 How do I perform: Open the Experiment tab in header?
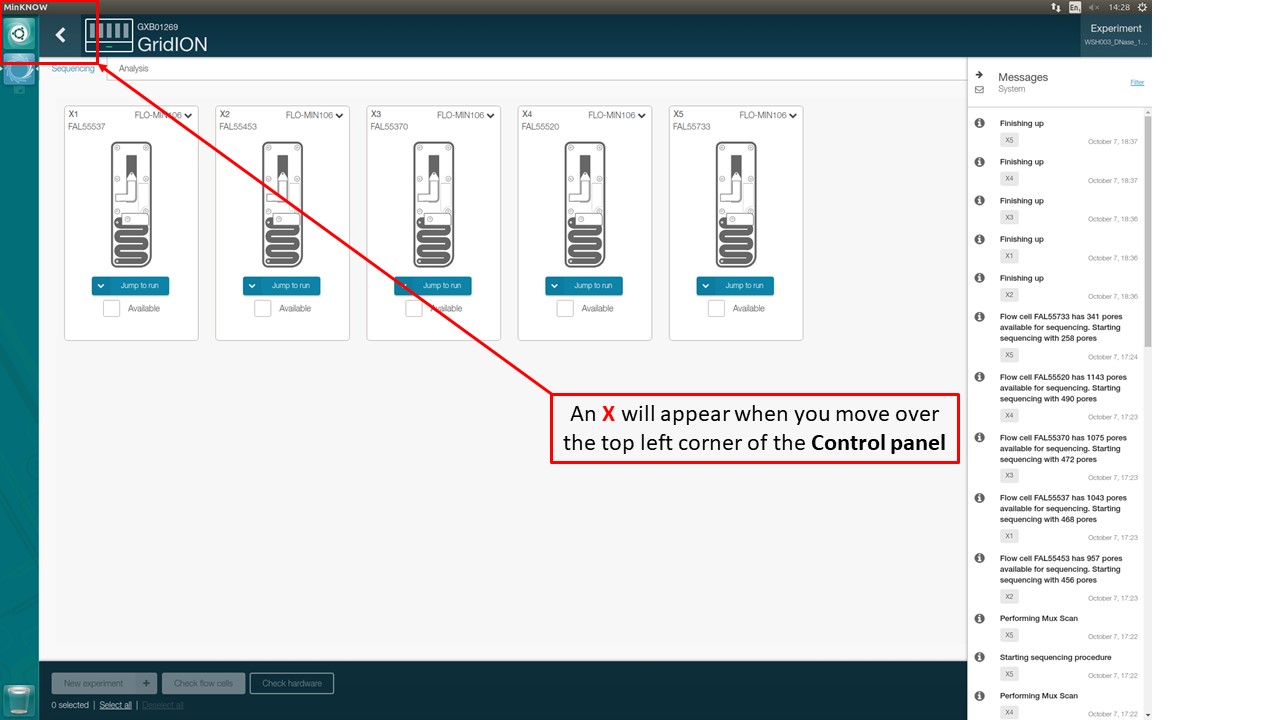click(x=1116, y=35)
